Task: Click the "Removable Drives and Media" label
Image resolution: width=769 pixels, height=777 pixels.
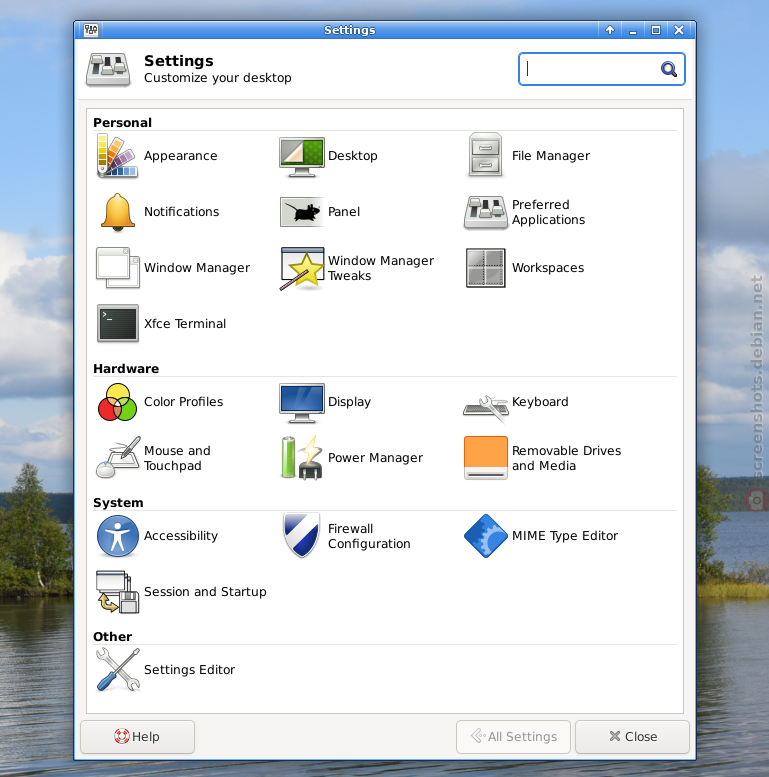Action: click(x=566, y=458)
